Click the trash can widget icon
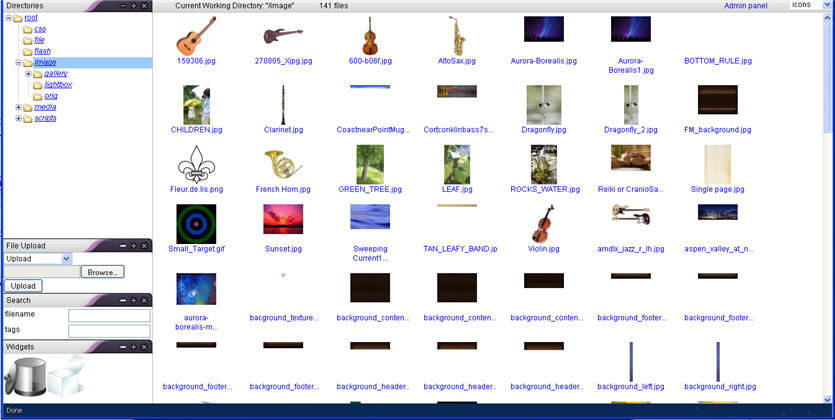This screenshot has height=420, width=835. coord(22,376)
